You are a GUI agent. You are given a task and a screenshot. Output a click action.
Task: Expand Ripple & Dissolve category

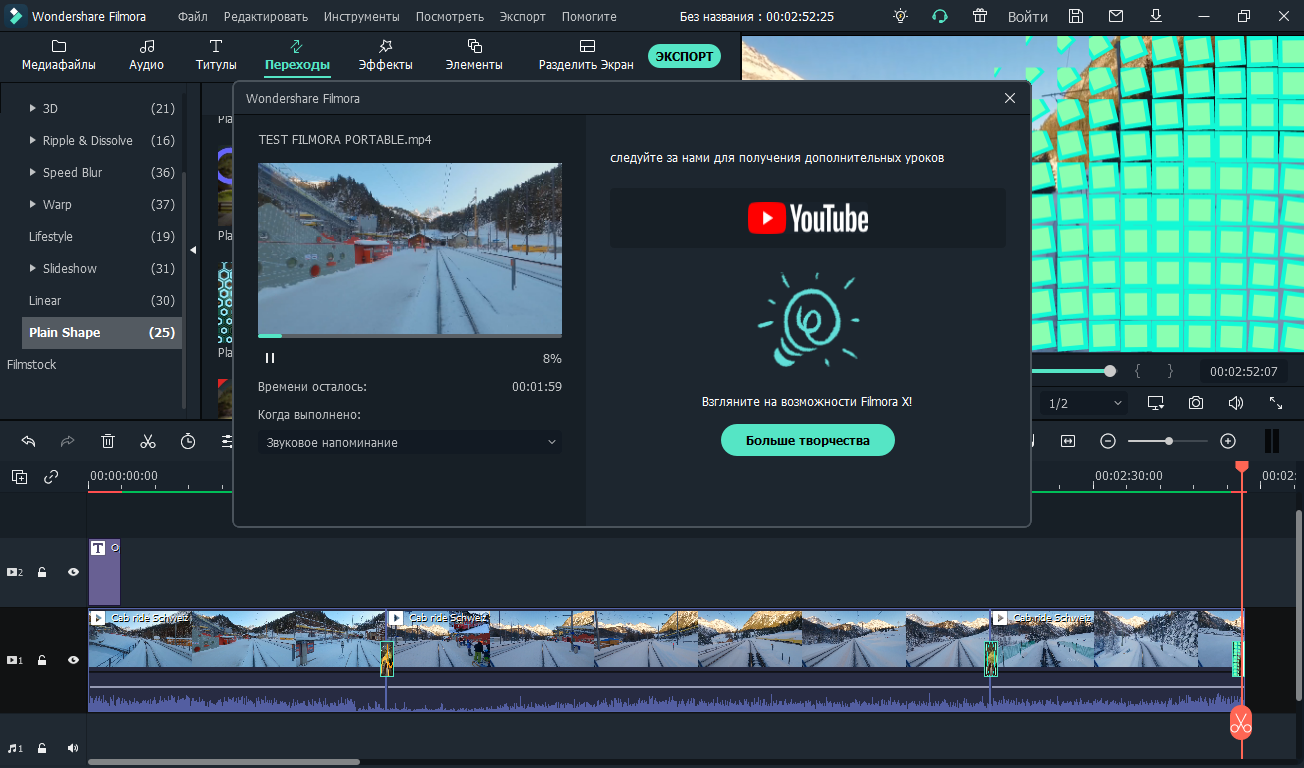tap(33, 140)
